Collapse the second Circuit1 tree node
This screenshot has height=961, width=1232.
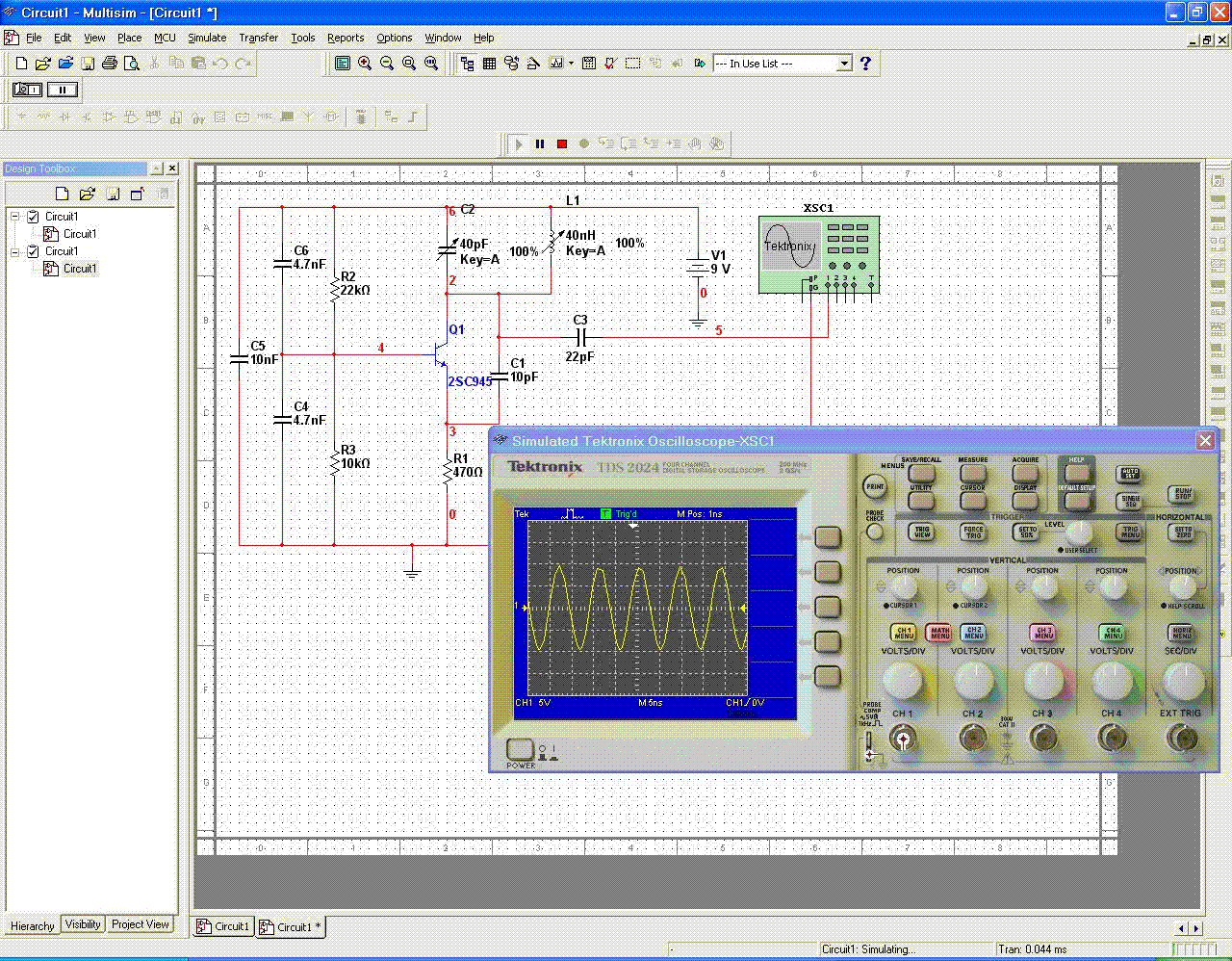click(x=15, y=251)
